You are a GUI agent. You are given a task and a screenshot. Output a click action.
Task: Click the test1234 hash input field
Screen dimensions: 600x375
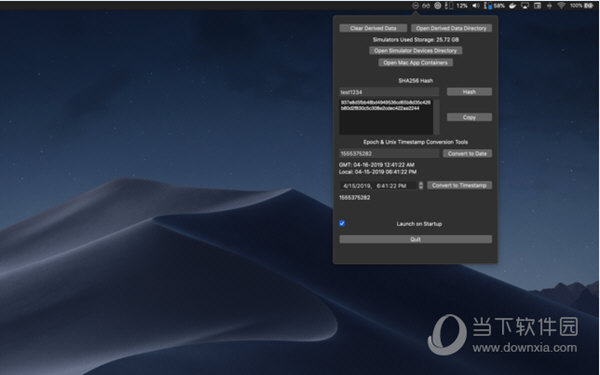click(389, 92)
